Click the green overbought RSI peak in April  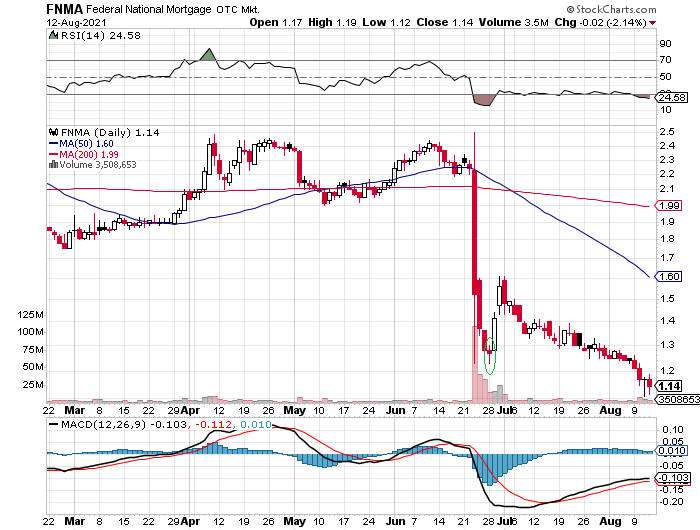pyautogui.click(x=208, y=55)
